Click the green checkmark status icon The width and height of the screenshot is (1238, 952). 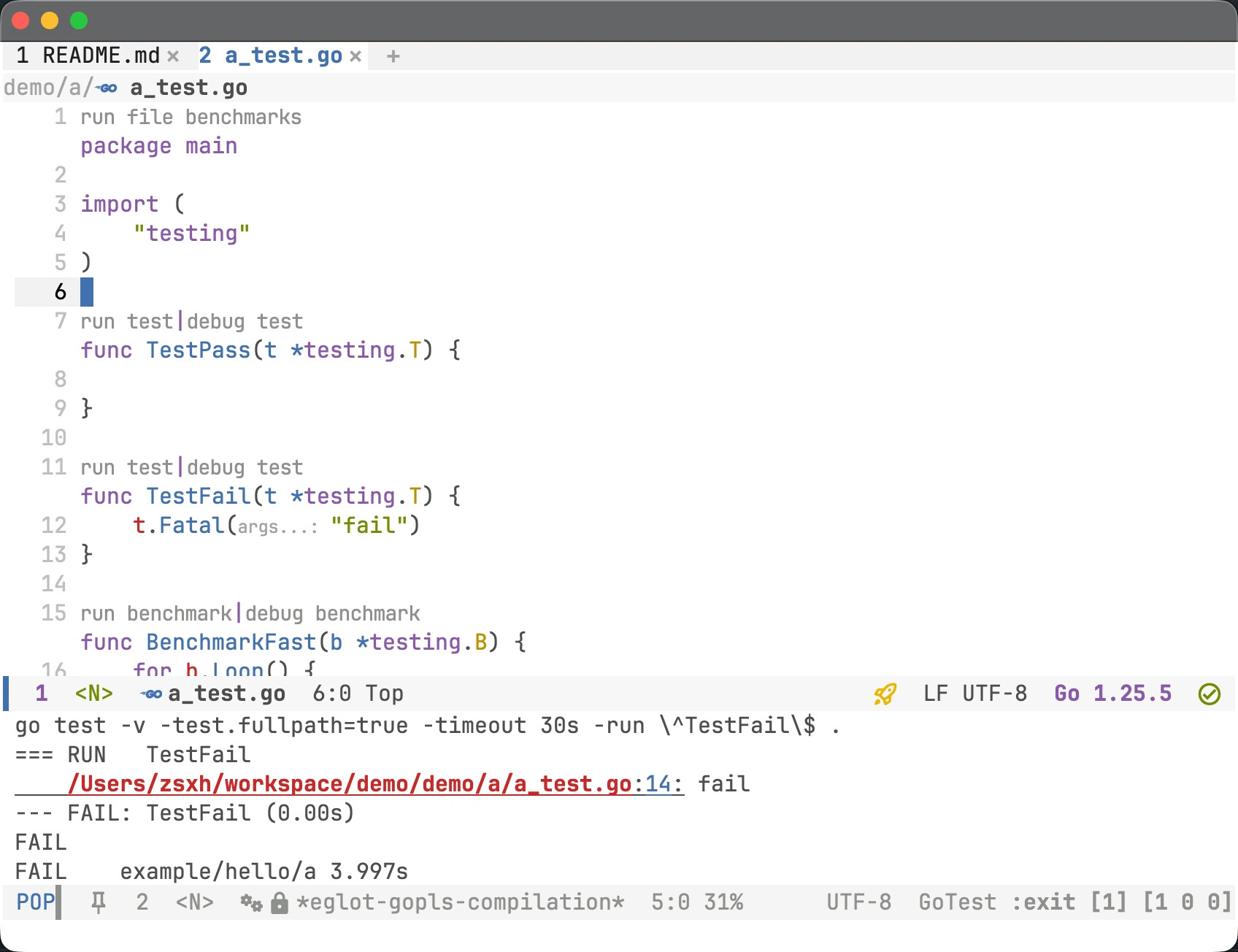point(1209,694)
